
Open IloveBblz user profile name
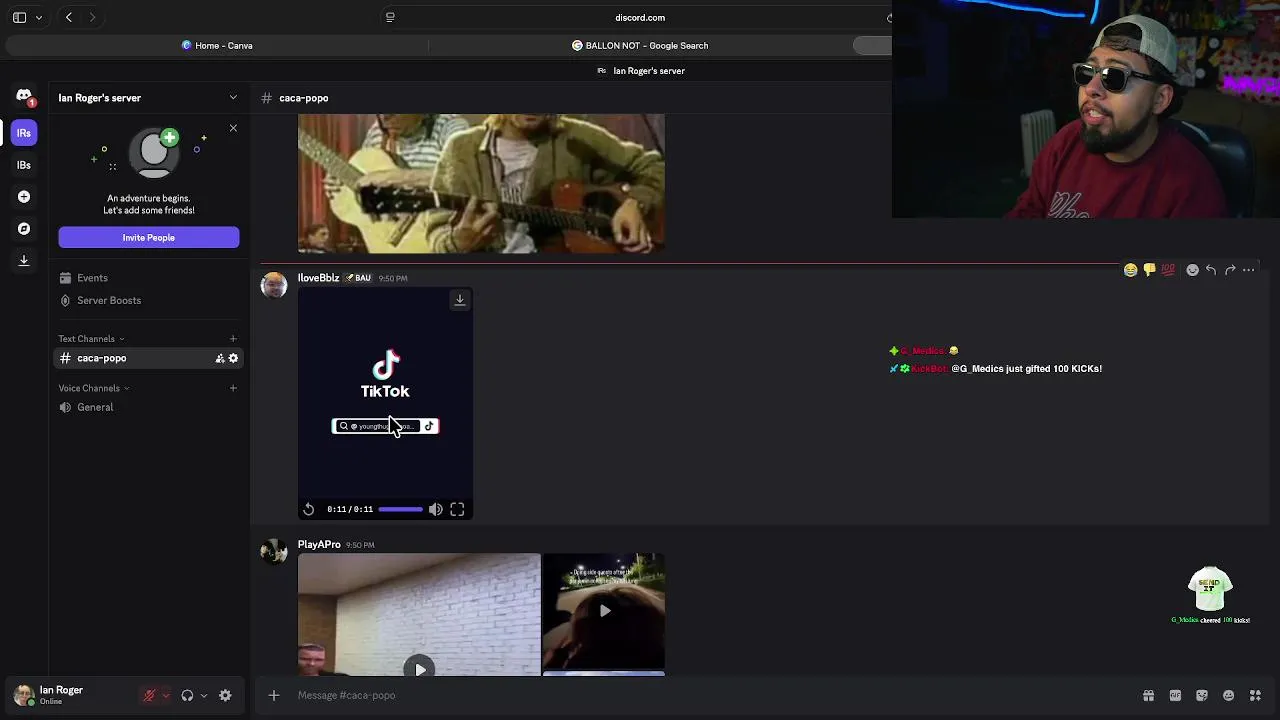[318, 278]
